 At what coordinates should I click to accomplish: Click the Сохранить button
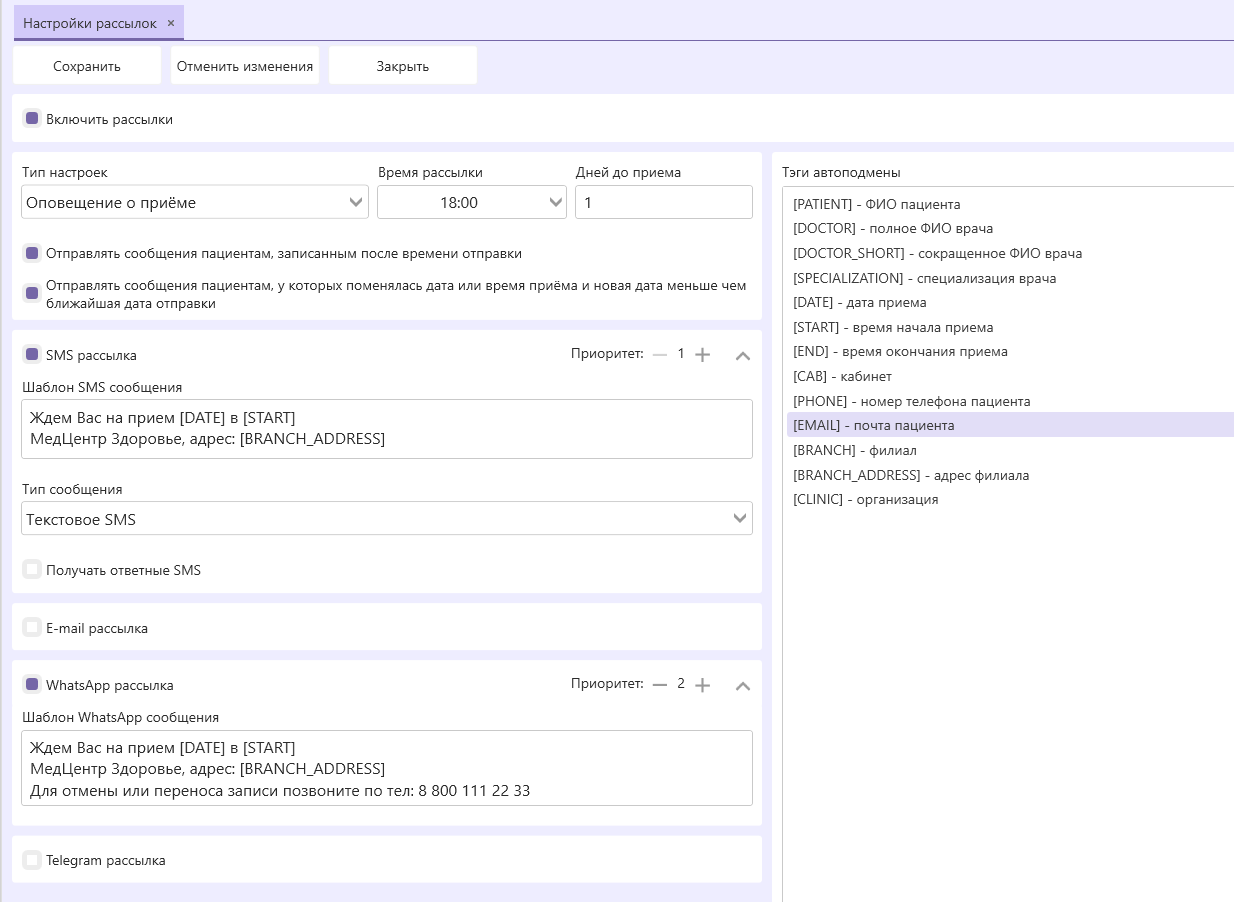[x=87, y=66]
